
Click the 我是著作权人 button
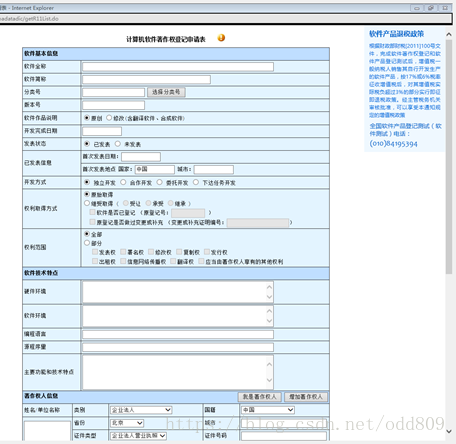(x=260, y=397)
